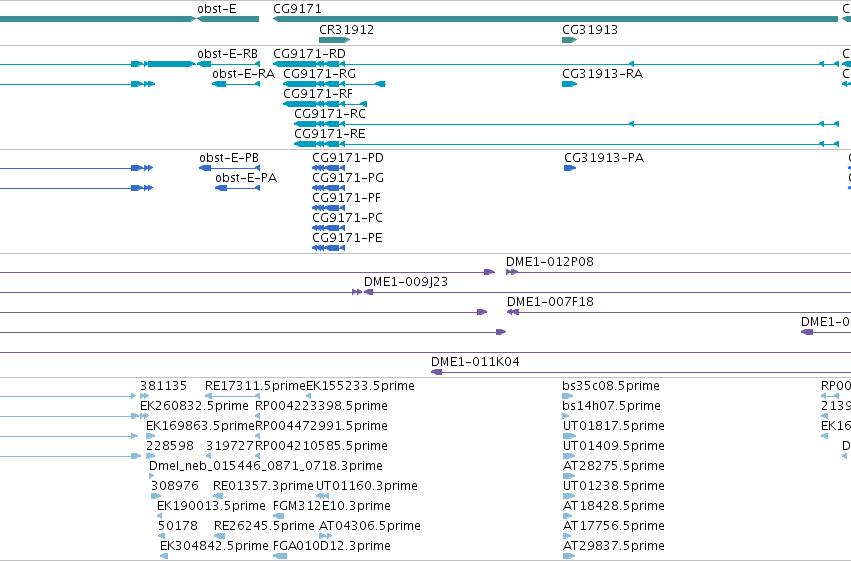
Task: Select EST EK190013.5prime
Action: point(211,506)
